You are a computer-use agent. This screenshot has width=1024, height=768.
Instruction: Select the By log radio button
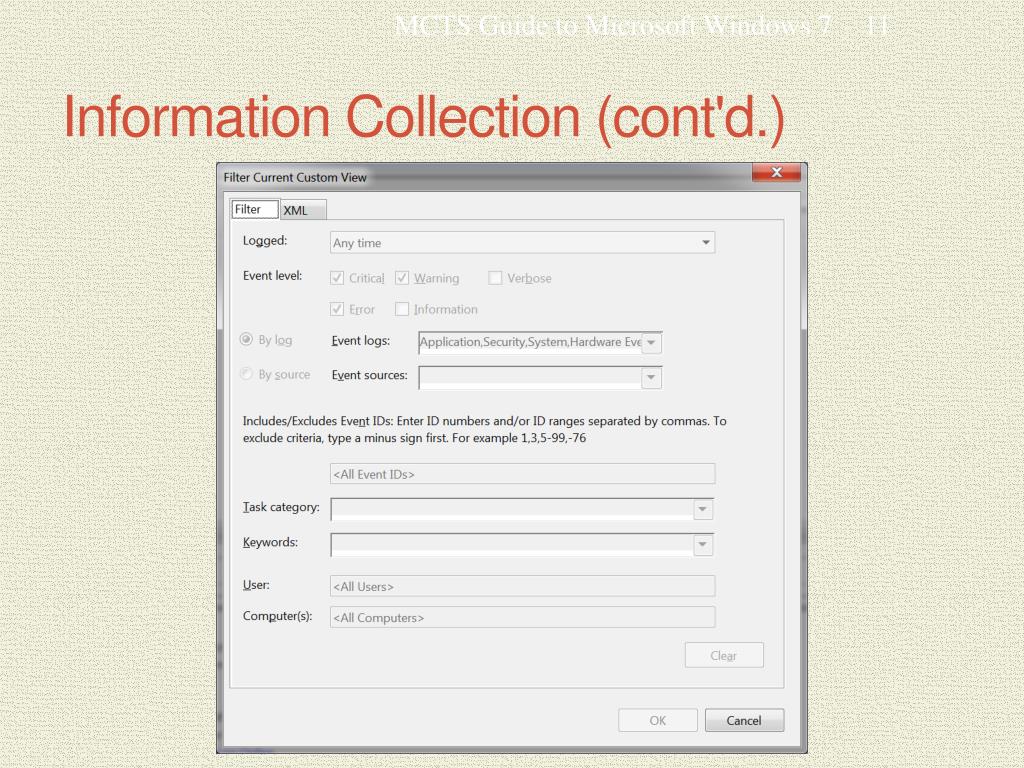pos(246,339)
